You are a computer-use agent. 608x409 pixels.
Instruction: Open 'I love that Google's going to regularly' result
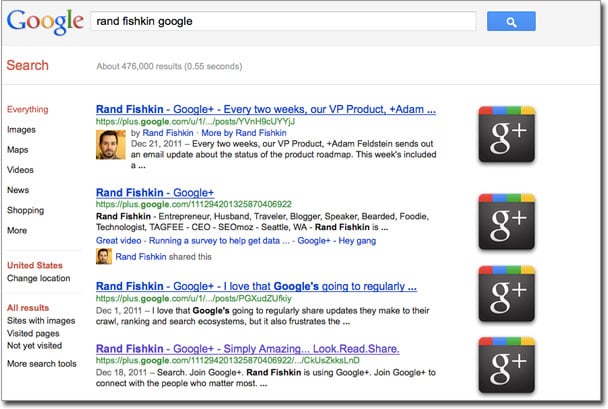coord(256,286)
